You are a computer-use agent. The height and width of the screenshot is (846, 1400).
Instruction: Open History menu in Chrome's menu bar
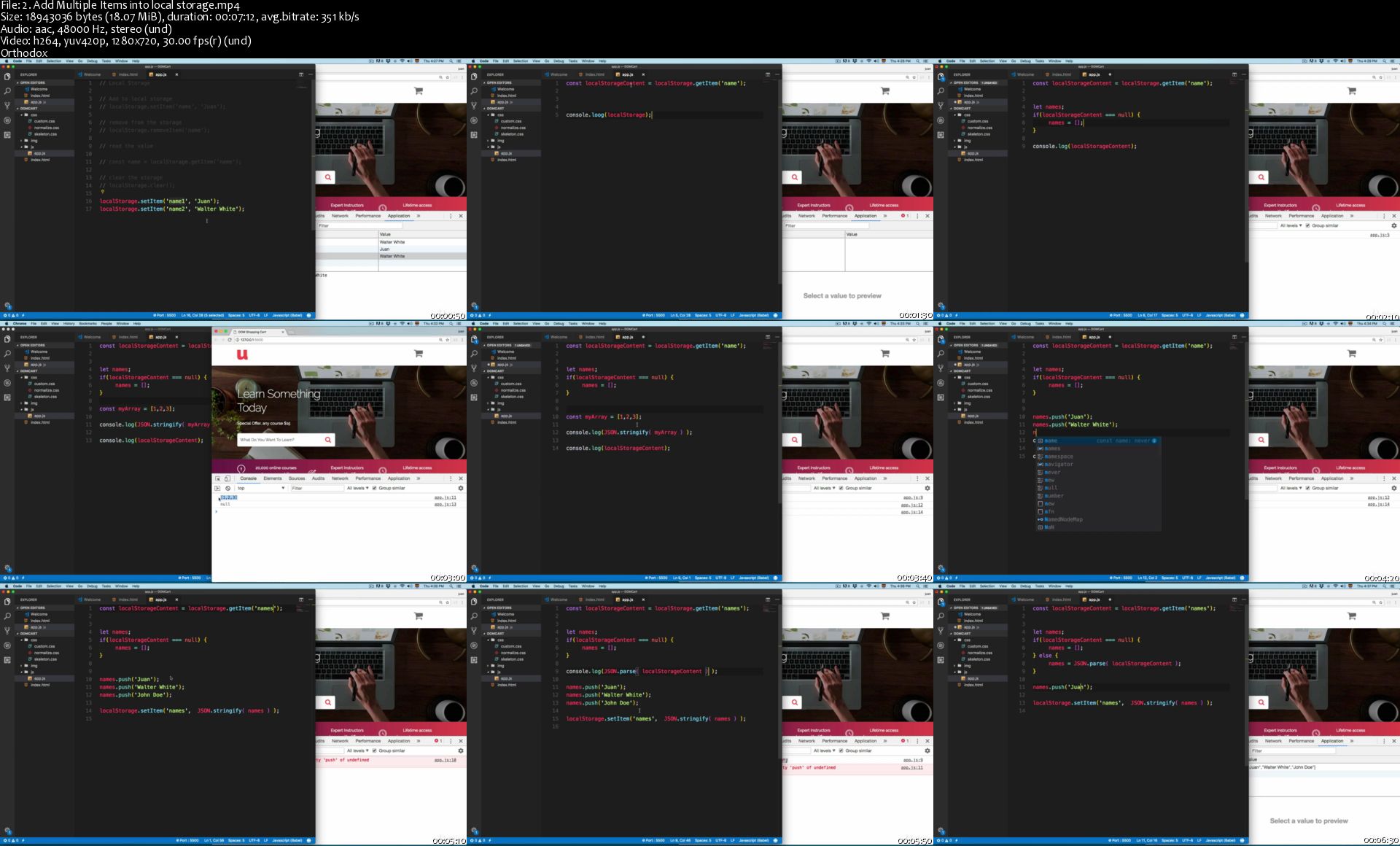click(69, 323)
